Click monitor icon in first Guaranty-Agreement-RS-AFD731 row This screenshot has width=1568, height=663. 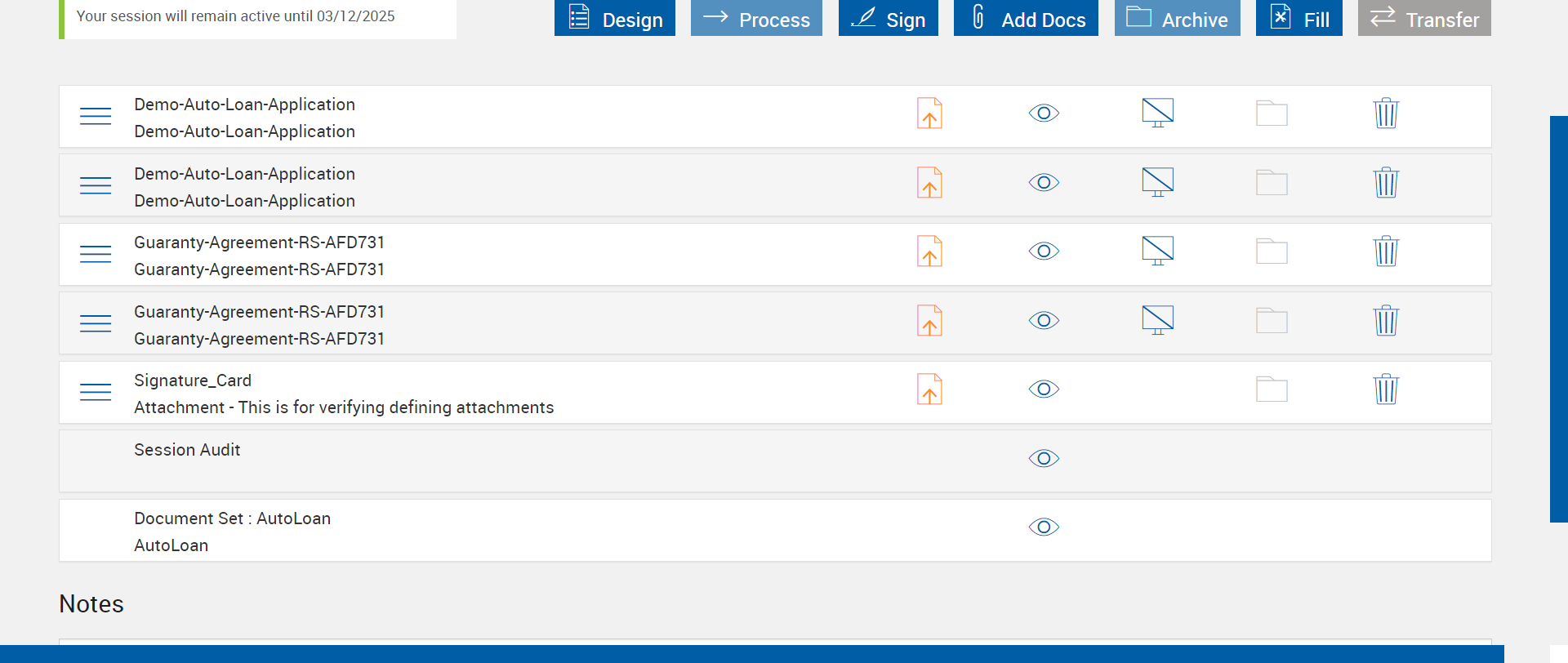click(x=1158, y=251)
